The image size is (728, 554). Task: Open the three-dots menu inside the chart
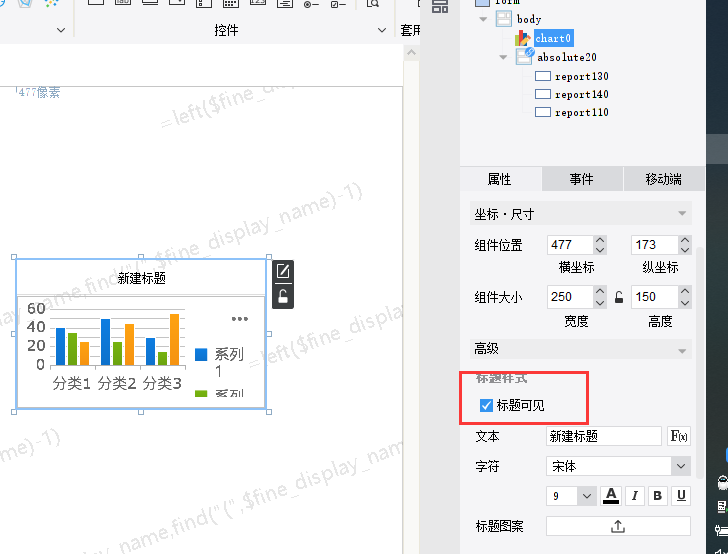click(x=240, y=319)
